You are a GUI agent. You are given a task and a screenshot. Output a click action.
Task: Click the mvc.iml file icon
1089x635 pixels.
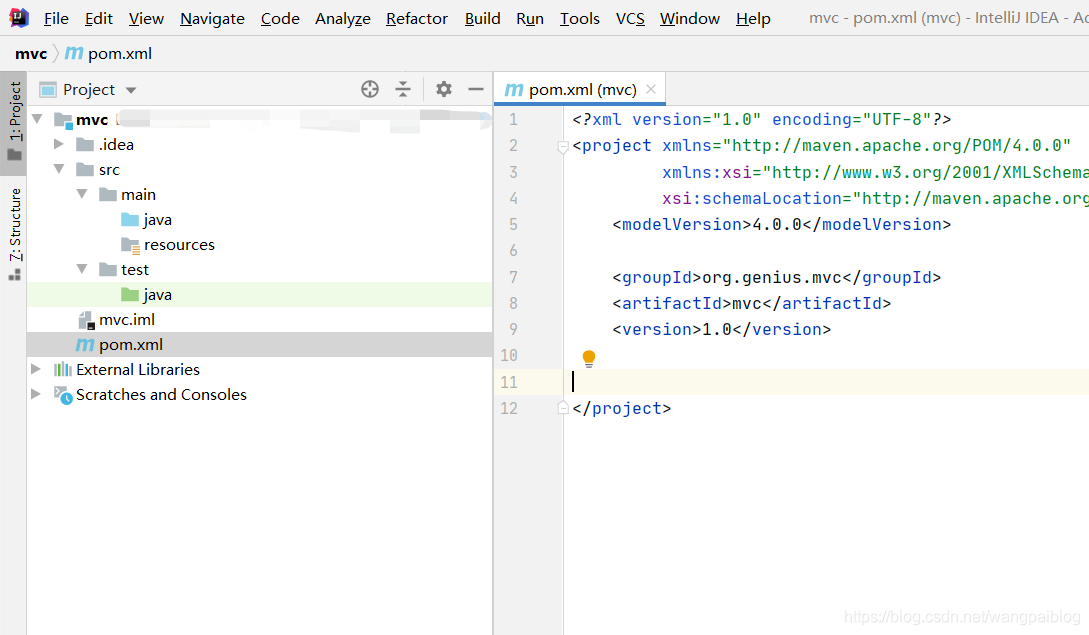86,320
